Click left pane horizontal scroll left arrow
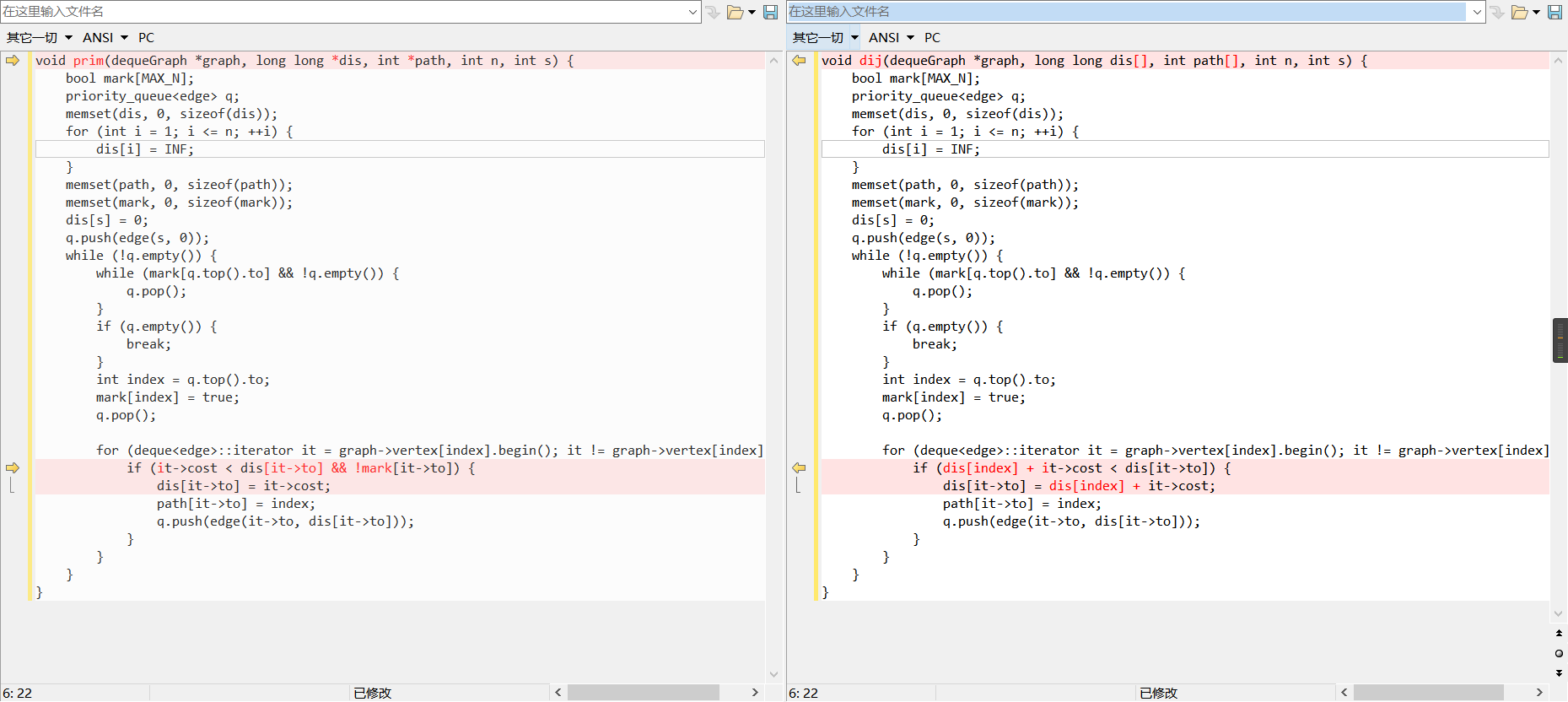This screenshot has width=1568, height=702. [558, 692]
